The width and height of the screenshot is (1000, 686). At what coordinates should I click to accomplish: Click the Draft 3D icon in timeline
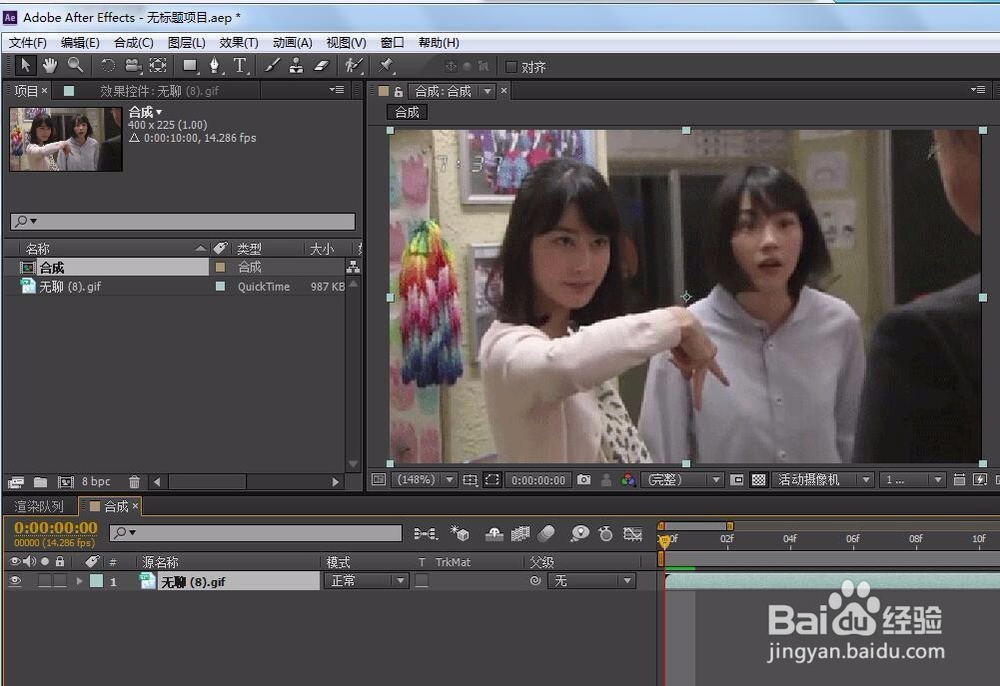coord(459,533)
